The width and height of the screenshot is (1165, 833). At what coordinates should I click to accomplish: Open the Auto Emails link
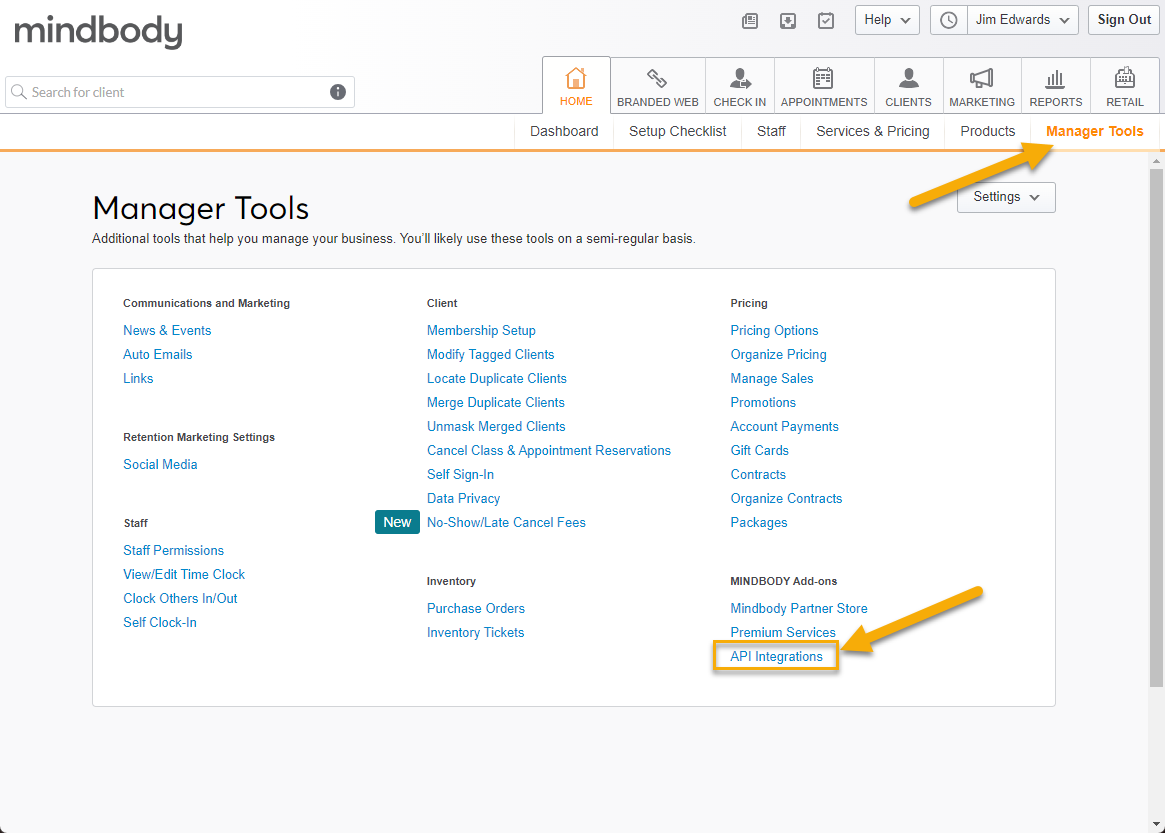[x=158, y=354]
